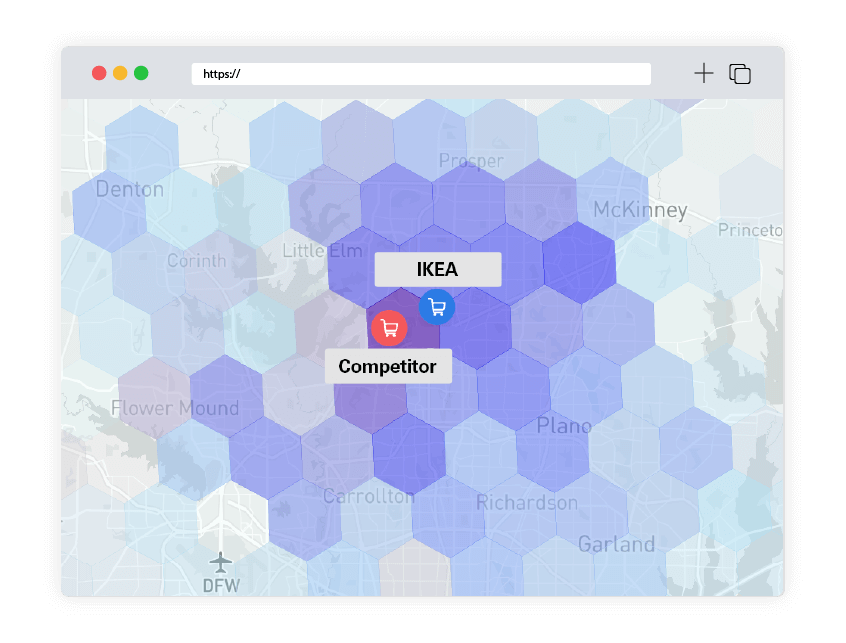Focus the https:// address bar
Screen dimensions: 846x643
coord(421,74)
